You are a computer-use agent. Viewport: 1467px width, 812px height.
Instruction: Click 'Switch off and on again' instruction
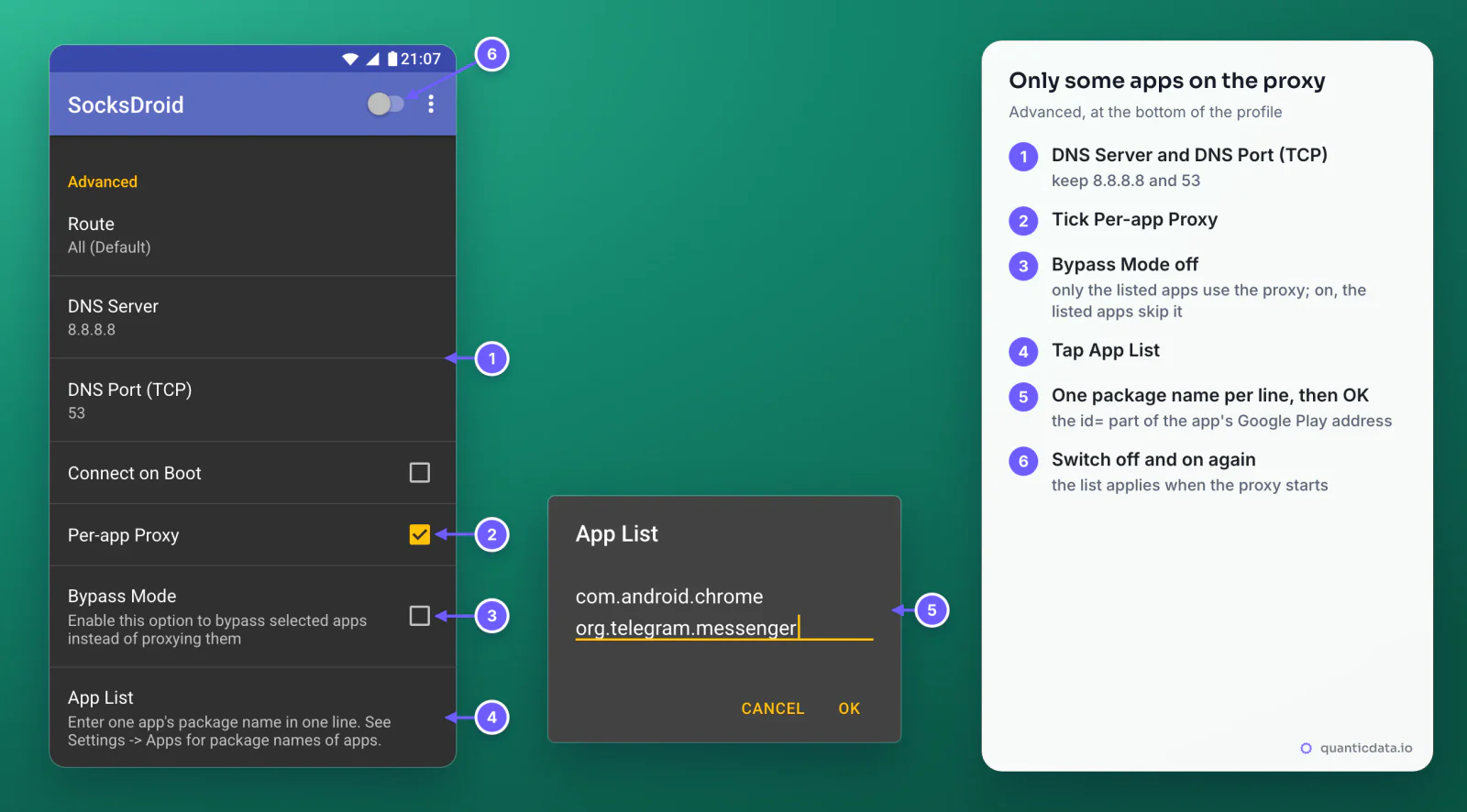pos(1153,460)
